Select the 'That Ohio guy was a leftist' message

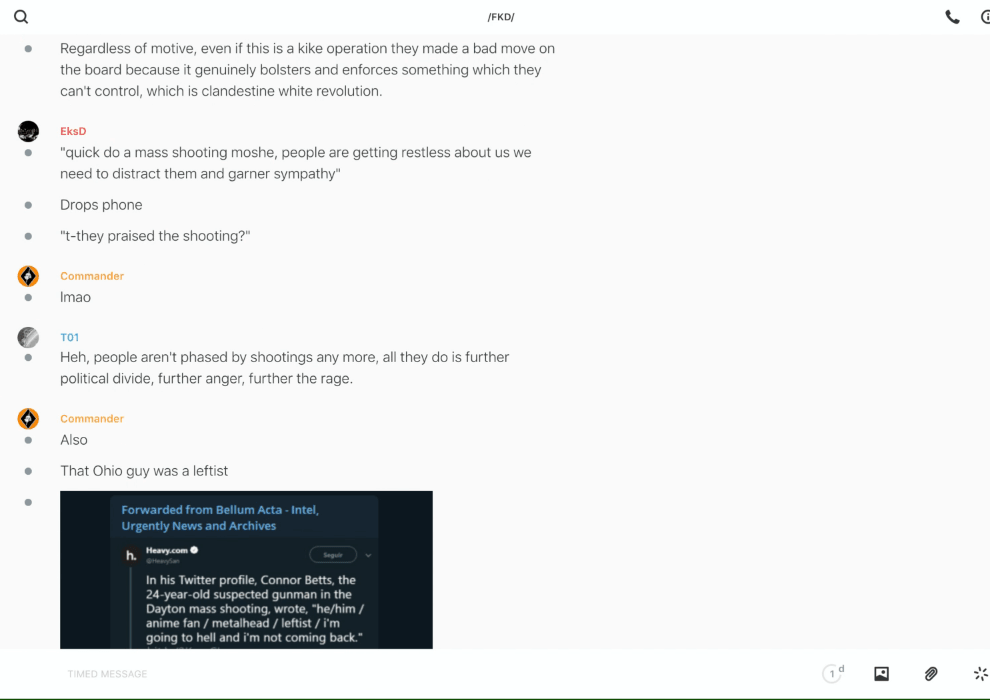pos(144,471)
